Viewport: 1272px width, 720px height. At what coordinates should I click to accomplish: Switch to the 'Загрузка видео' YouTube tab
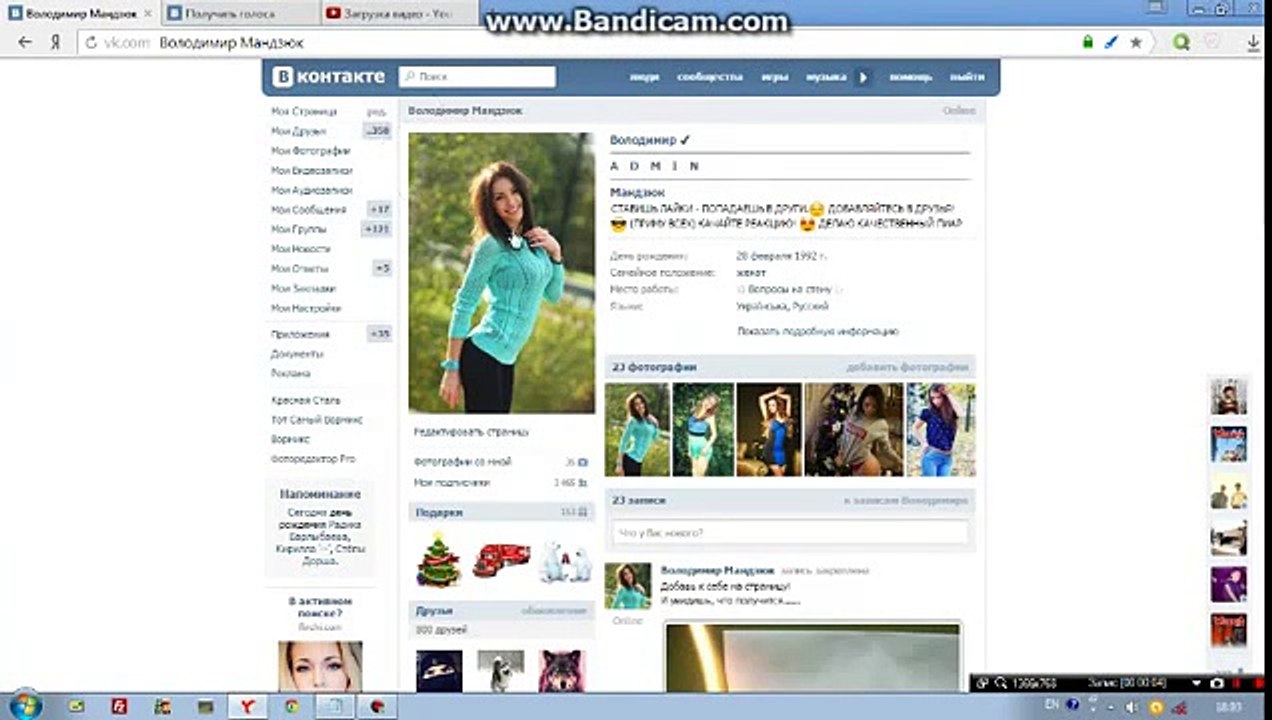pos(395,13)
